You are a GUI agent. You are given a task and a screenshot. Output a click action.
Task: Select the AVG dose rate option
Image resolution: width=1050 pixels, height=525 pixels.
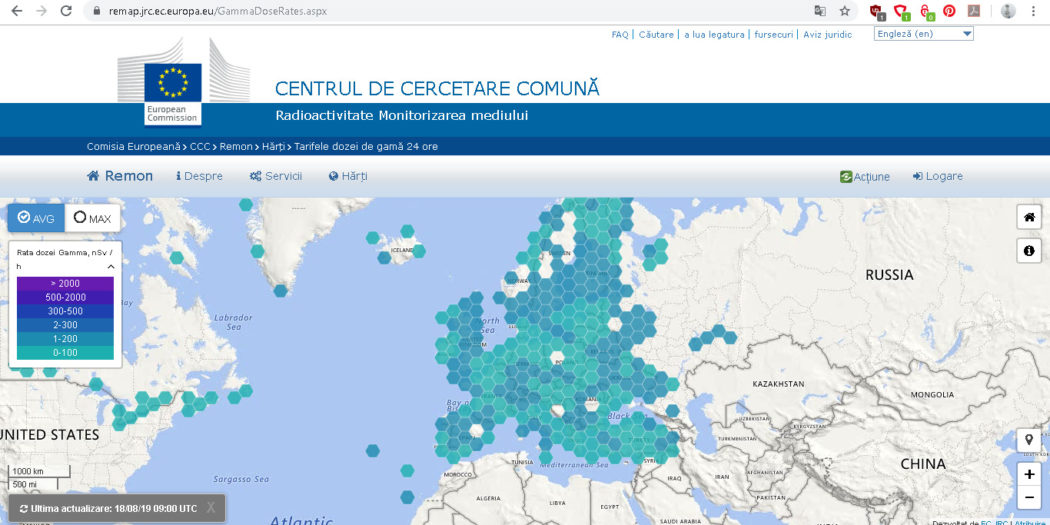pos(36,218)
